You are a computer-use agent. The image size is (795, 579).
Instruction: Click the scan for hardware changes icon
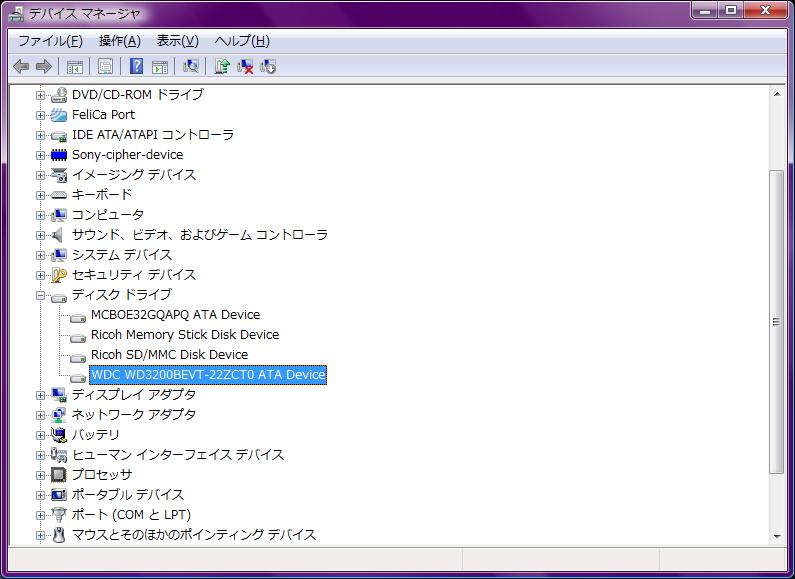(191, 66)
